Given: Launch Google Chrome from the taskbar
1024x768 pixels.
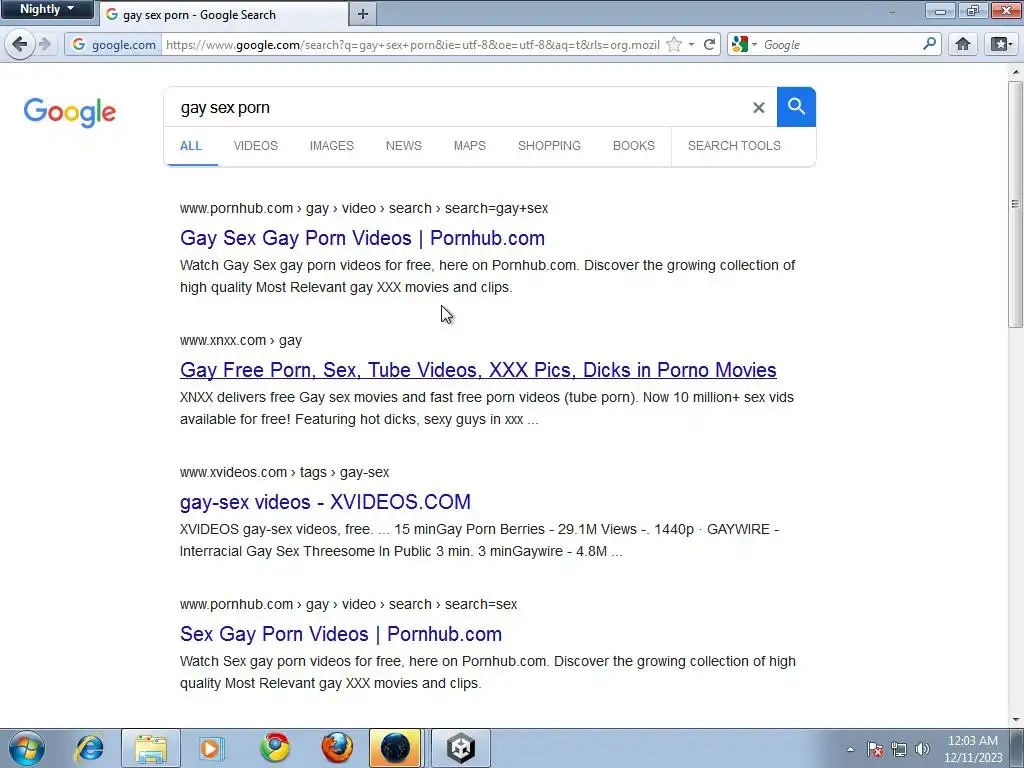Looking at the screenshot, I should coord(275,748).
